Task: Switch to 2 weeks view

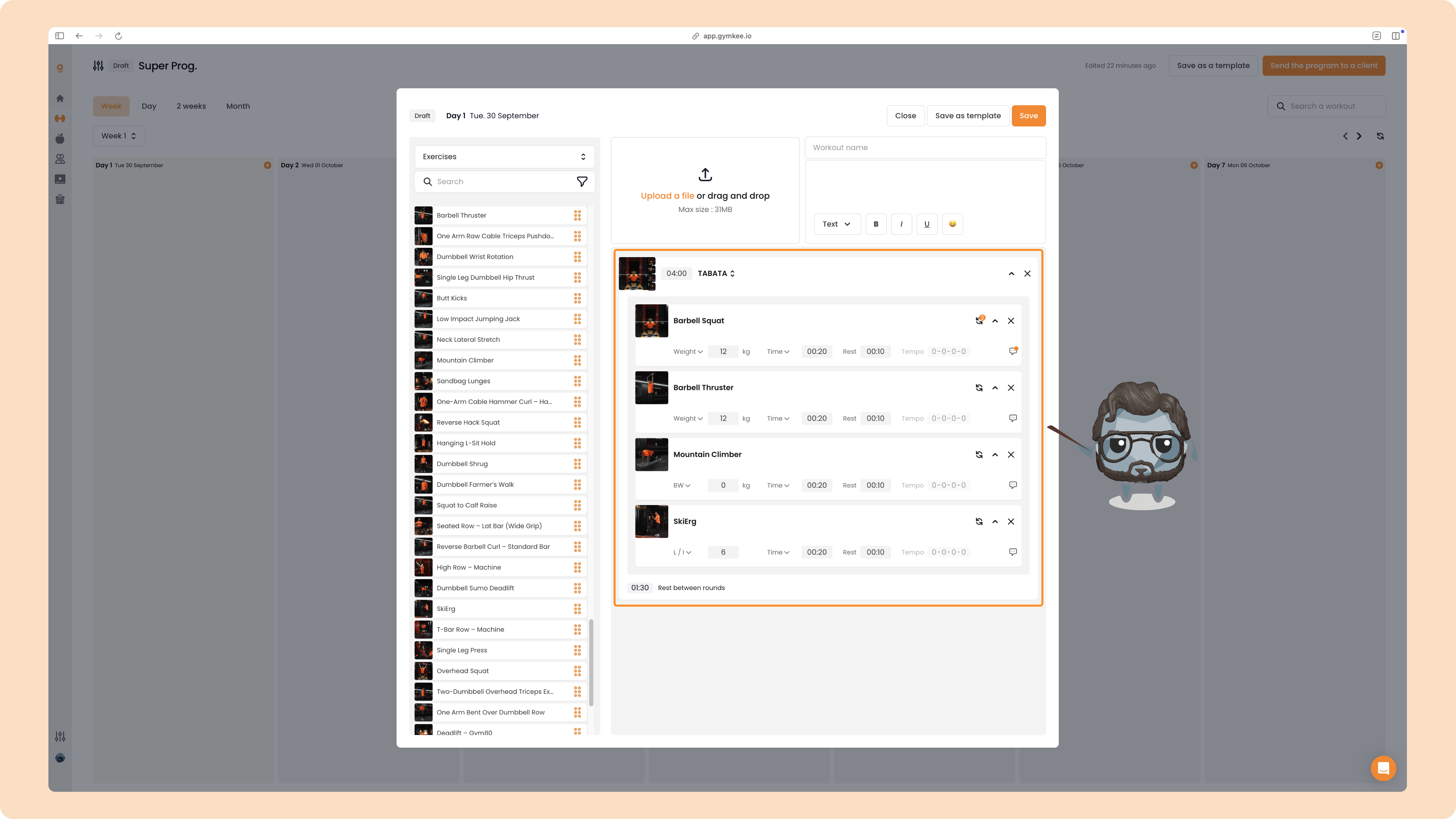Action: tap(191, 106)
